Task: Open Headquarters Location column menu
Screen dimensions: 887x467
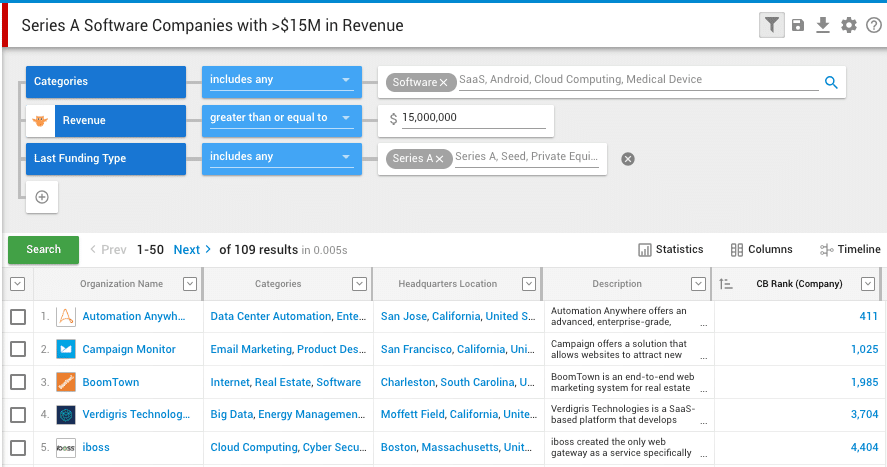Action: [529, 284]
